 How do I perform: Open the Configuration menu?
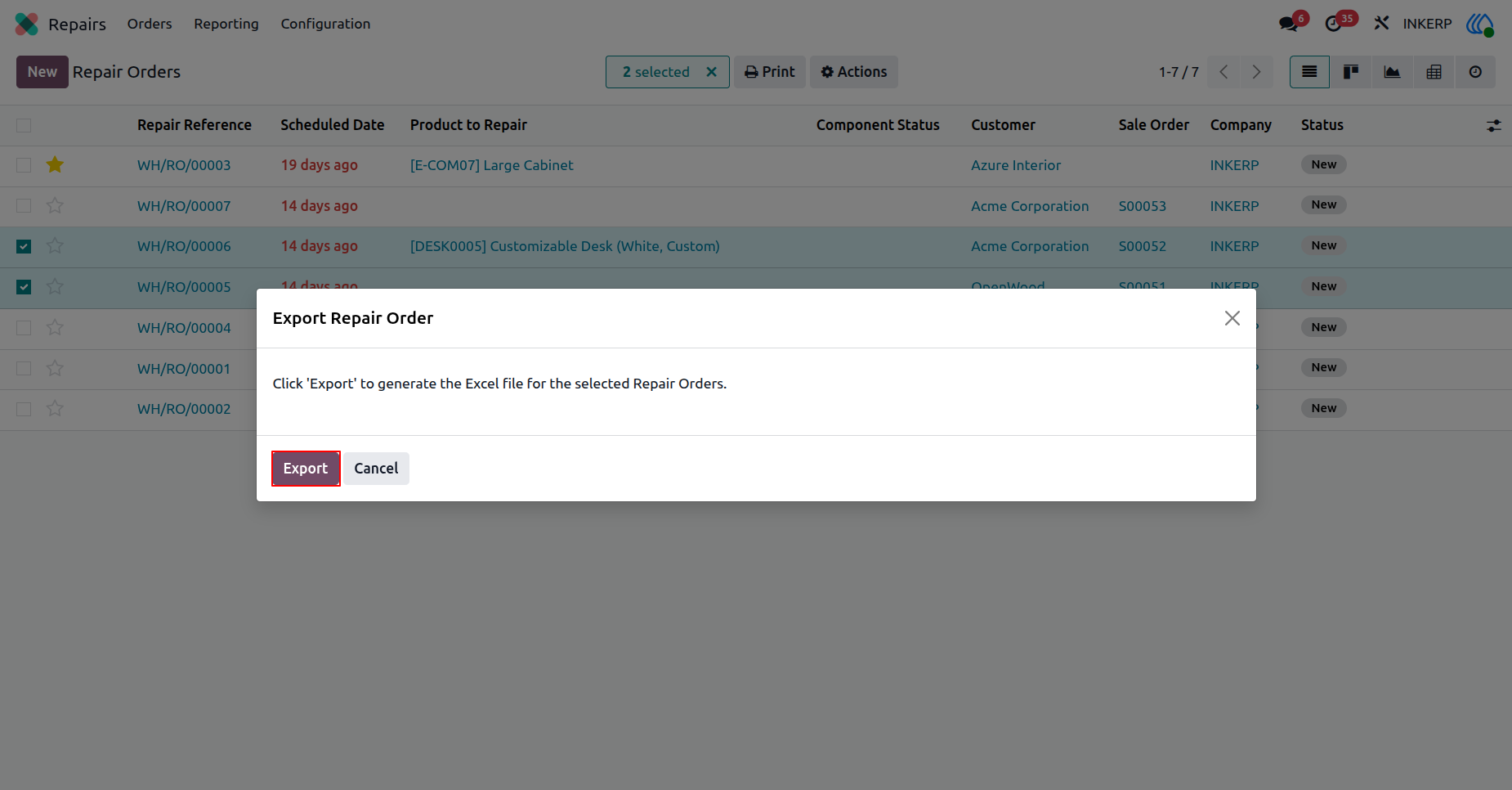[325, 24]
